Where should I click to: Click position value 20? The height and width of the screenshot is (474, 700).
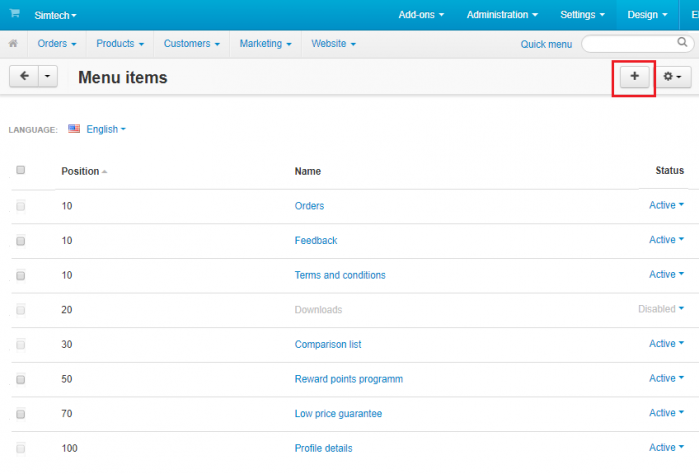pos(67,310)
